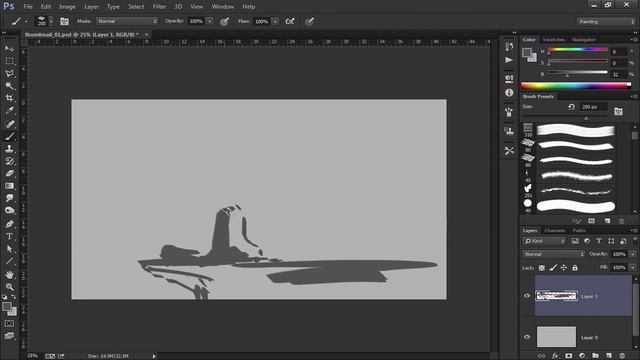Switch to the Swatches tab
Viewport: 640px width, 360px height.
(553, 40)
